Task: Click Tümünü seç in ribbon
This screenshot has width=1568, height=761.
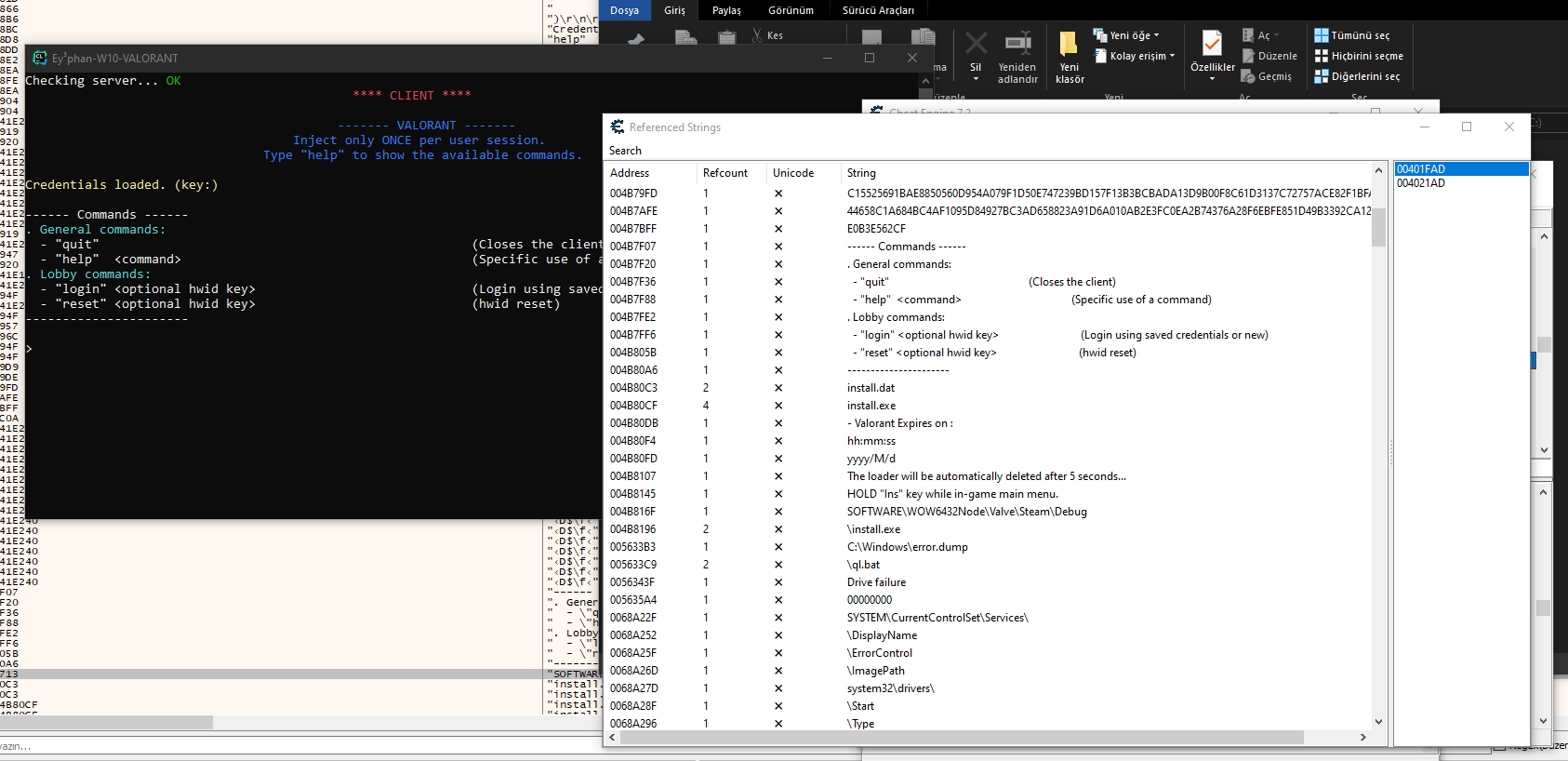Action: (x=1352, y=35)
